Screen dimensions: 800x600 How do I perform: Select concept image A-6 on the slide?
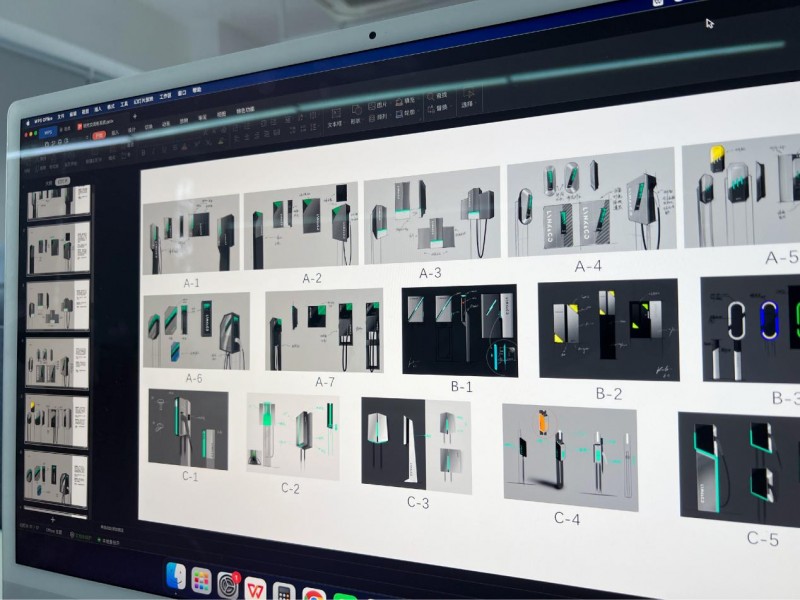(x=196, y=331)
